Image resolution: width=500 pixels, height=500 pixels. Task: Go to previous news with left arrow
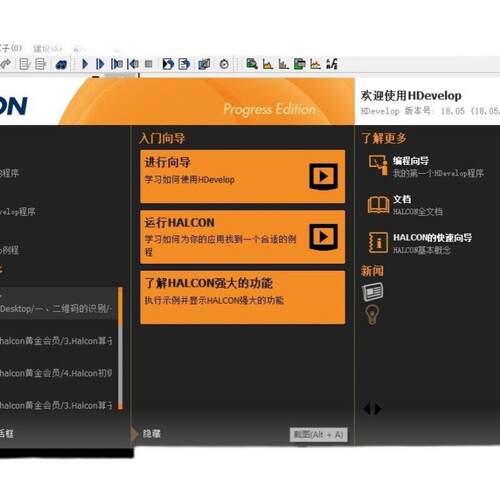(x=367, y=409)
